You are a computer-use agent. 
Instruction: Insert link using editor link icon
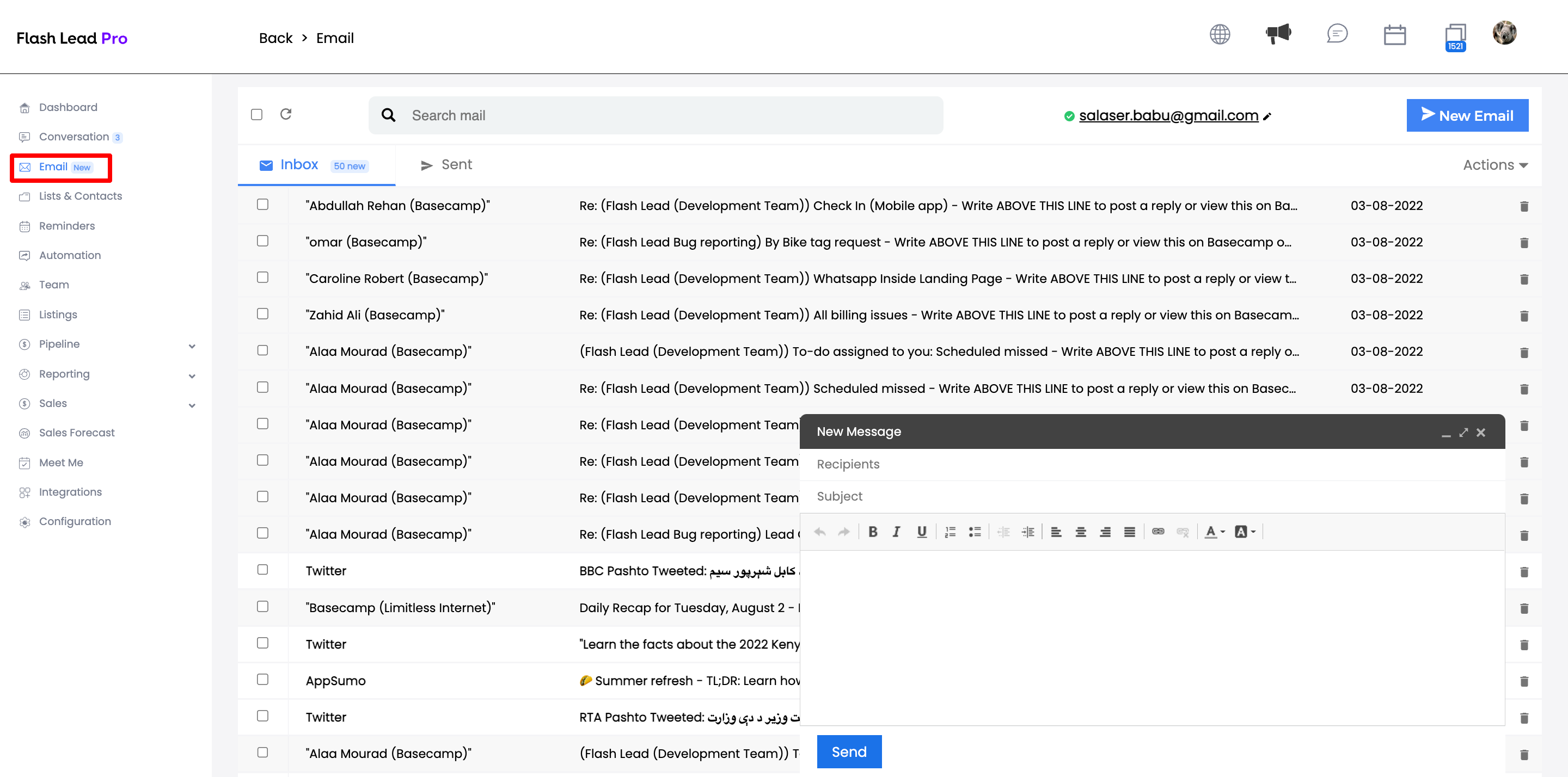click(1157, 532)
